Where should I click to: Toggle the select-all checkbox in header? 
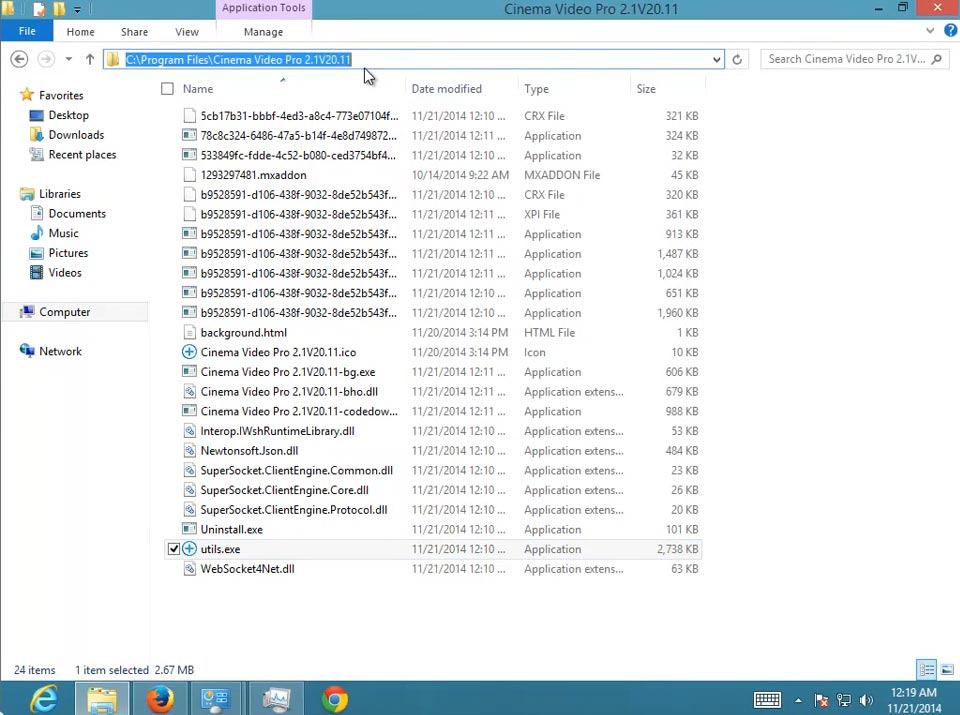(x=167, y=89)
